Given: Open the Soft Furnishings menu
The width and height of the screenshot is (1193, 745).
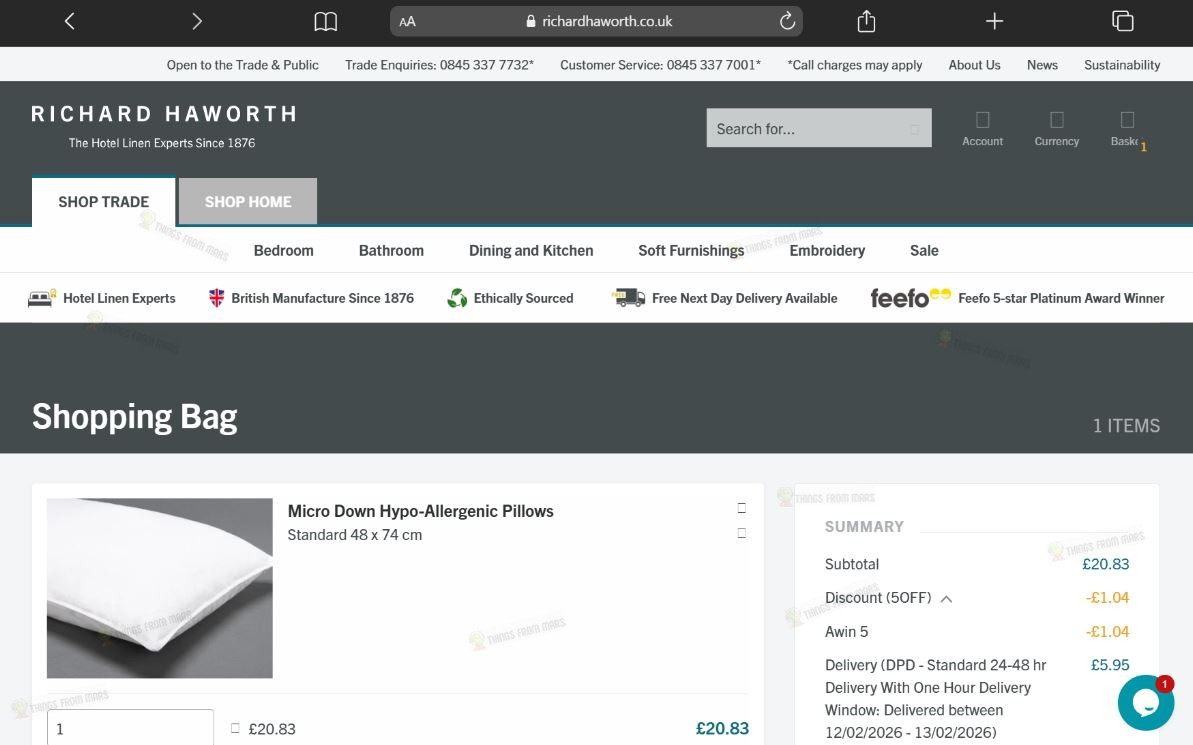Looking at the screenshot, I should click(691, 250).
